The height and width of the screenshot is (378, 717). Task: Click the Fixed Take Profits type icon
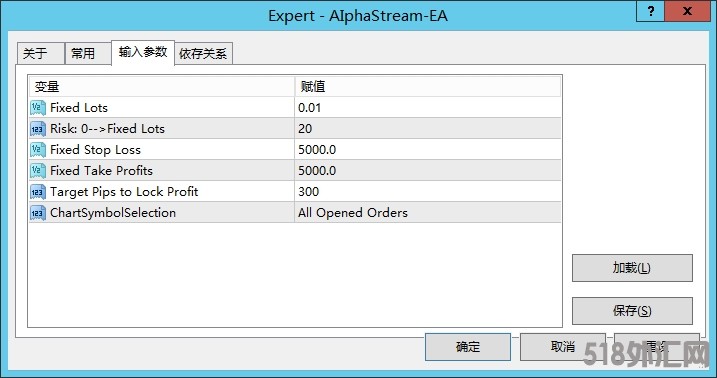click(x=38, y=171)
